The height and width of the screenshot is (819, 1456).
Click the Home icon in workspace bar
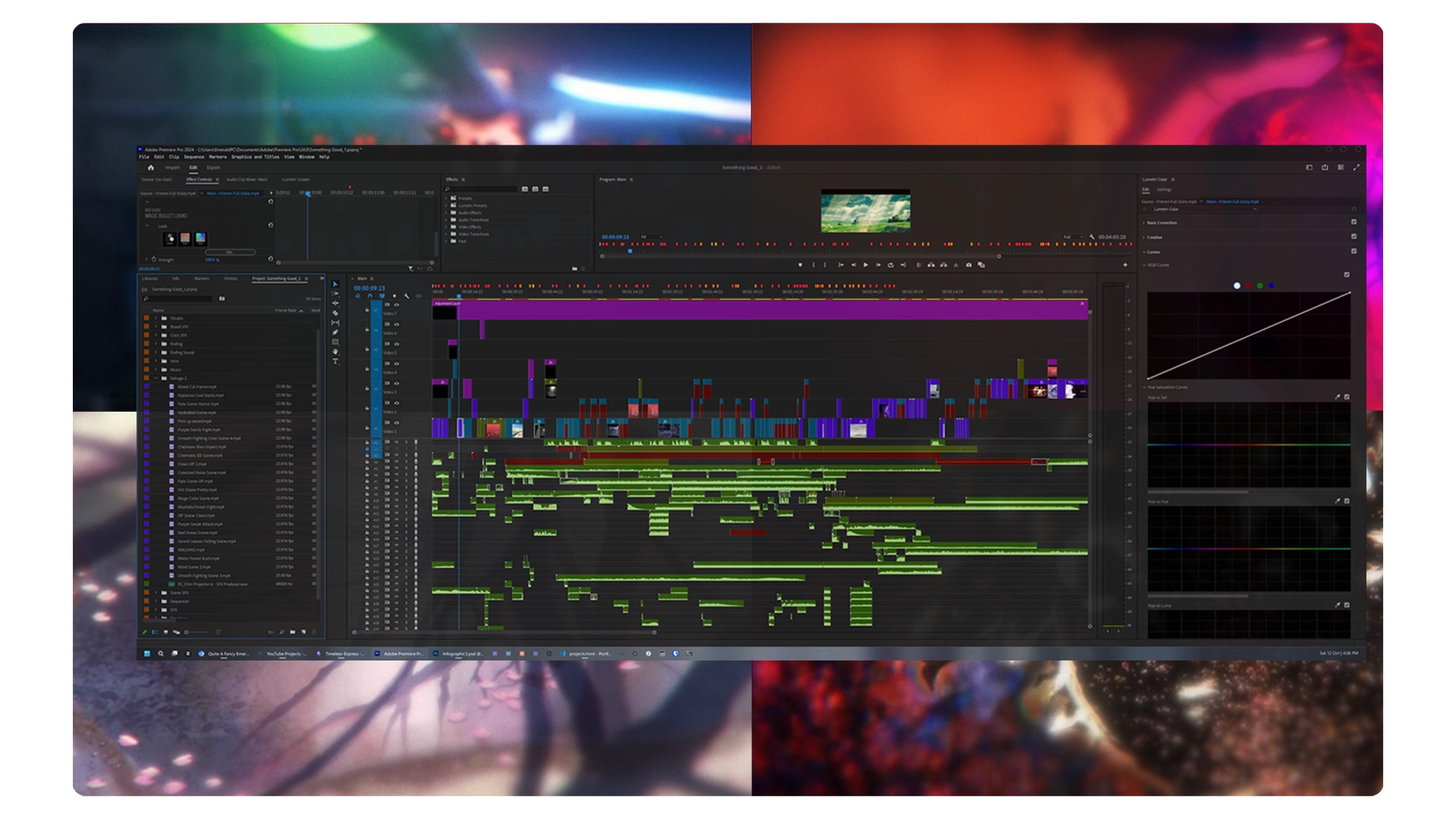(x=150, y=168)
